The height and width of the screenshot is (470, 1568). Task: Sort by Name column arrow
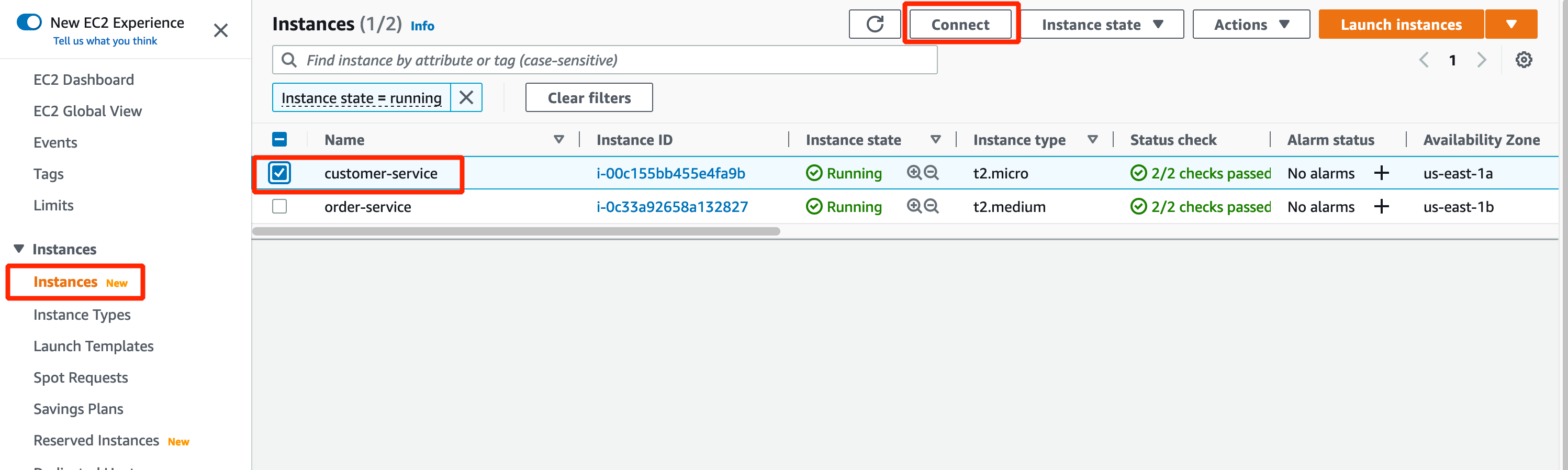pos(559,139)
